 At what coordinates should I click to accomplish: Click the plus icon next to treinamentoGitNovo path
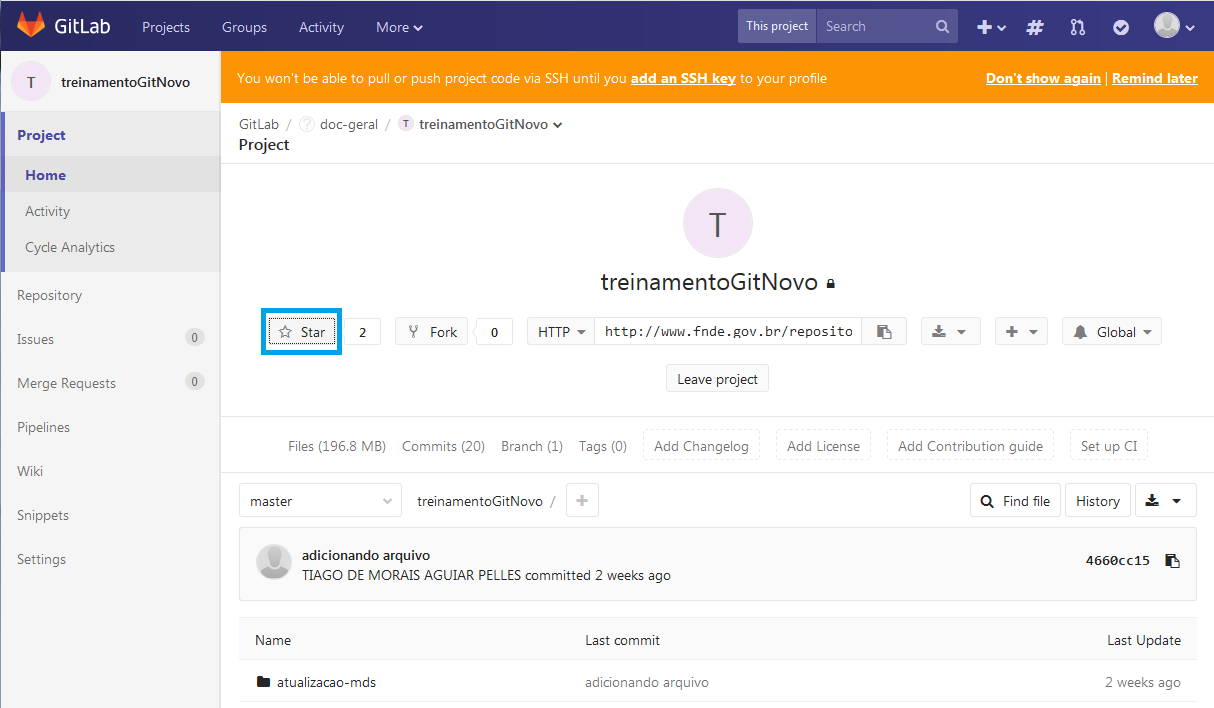582,500
